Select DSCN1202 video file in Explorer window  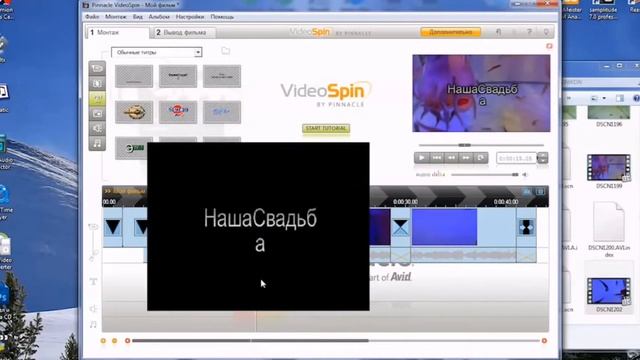point(609,291)
